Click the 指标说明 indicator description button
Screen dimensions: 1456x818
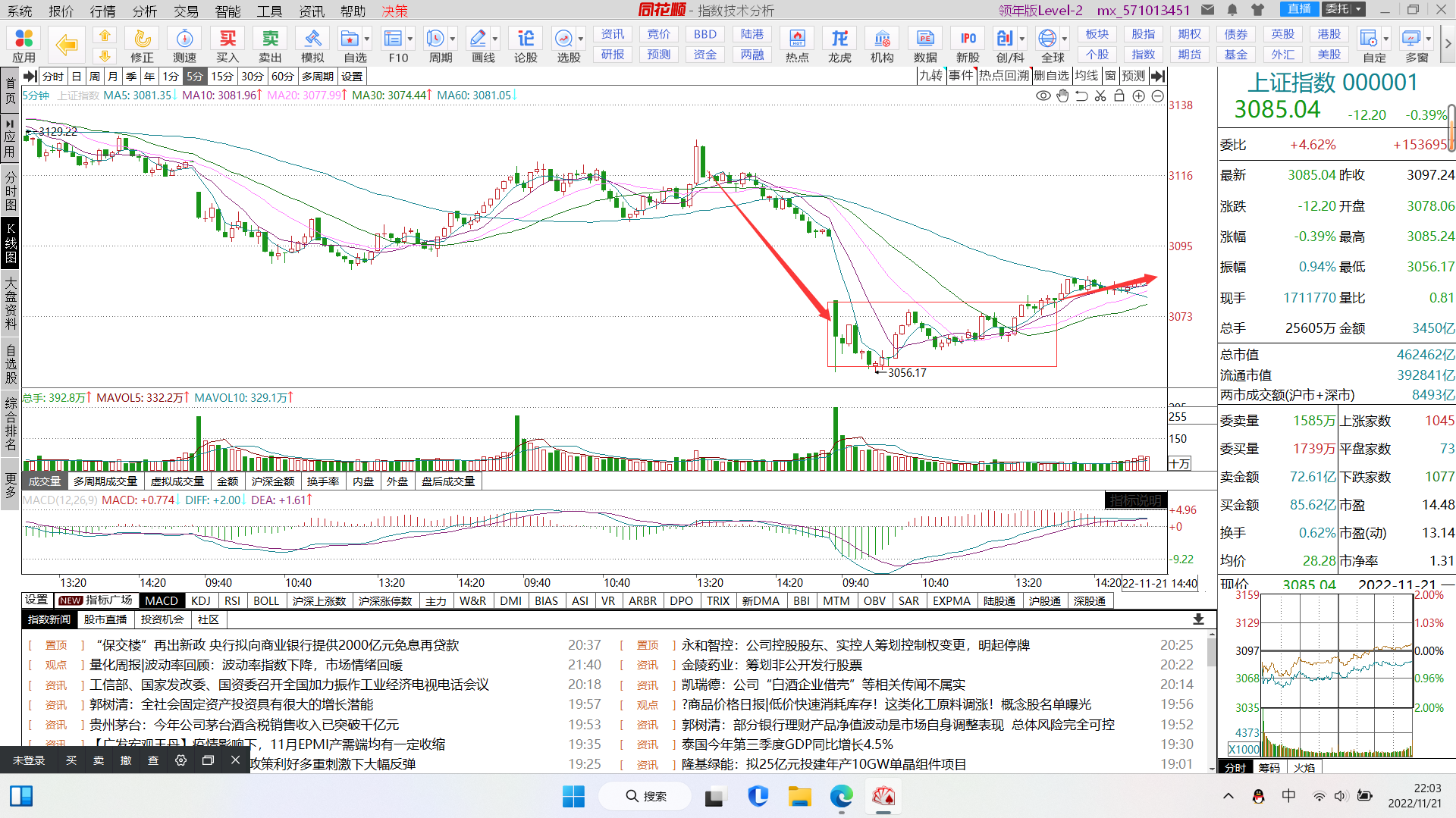point(1135,500)
